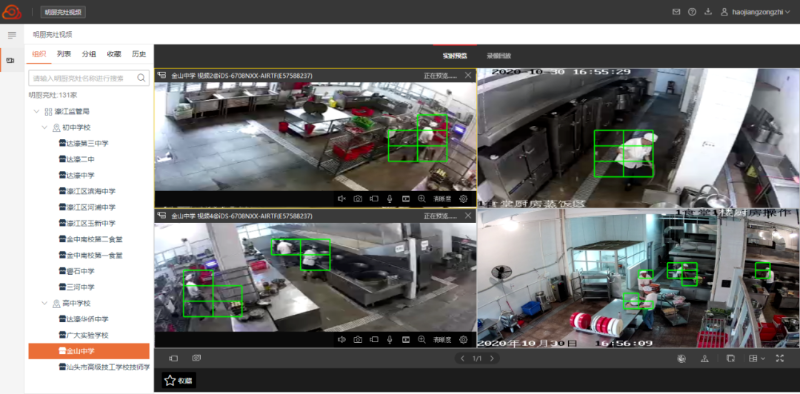Screen dimensions: 800x394
Task: Click the zoom magnifier in the top-left video pane
Action: [421, 199]
